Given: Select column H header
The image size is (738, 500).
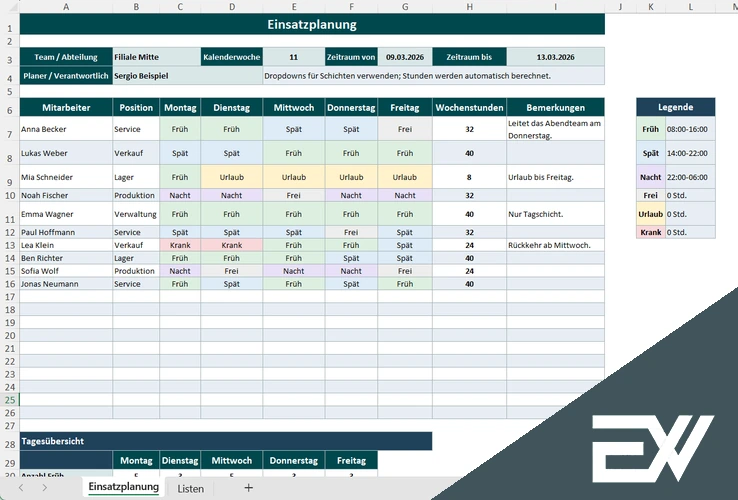Looking at the screenshot, I should 469,7.
